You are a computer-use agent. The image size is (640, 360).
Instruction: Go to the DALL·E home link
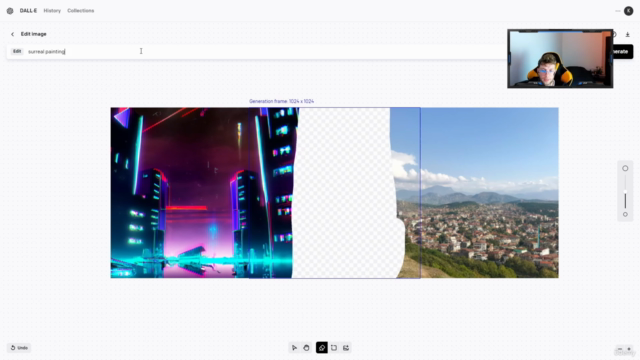(28, 11)
